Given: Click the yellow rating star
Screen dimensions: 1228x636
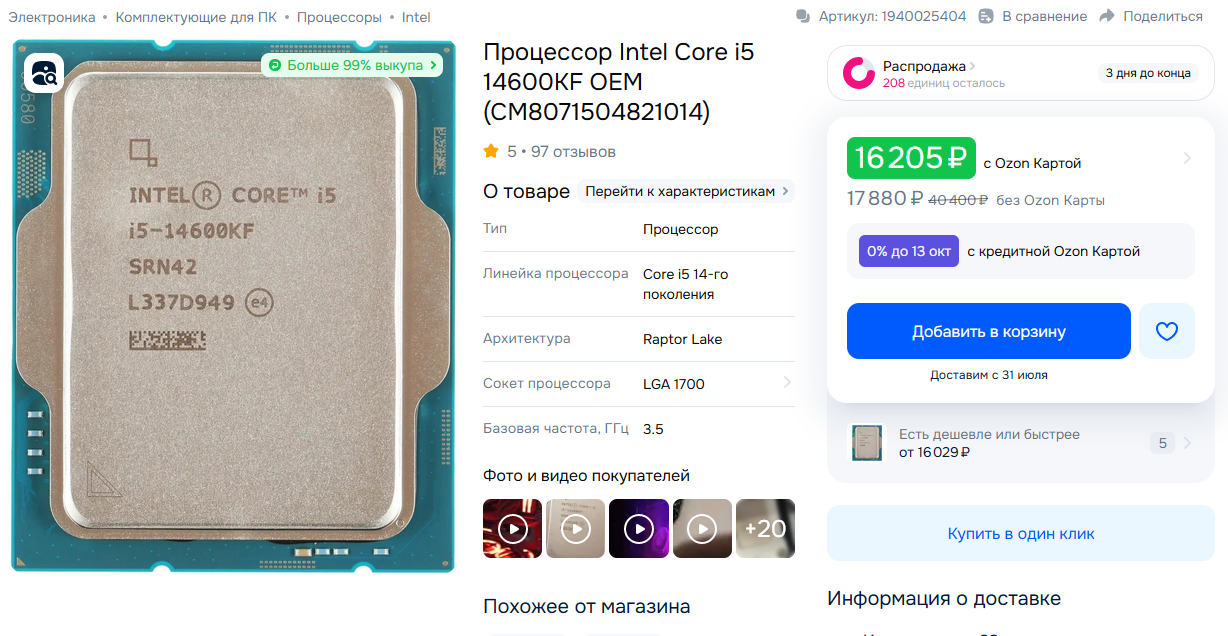Looking at the screenshot, I should (x=491, y=152).
